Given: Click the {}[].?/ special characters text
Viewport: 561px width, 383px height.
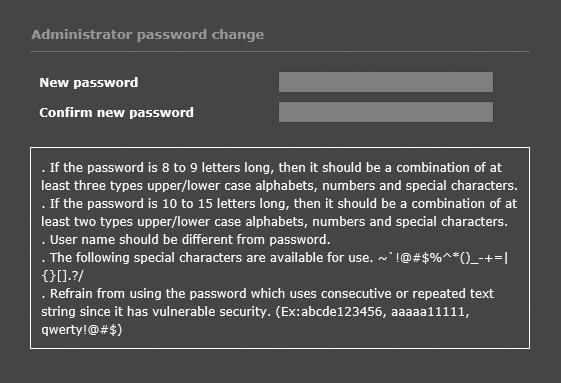Looking at the screenshot, I should 62,276.
